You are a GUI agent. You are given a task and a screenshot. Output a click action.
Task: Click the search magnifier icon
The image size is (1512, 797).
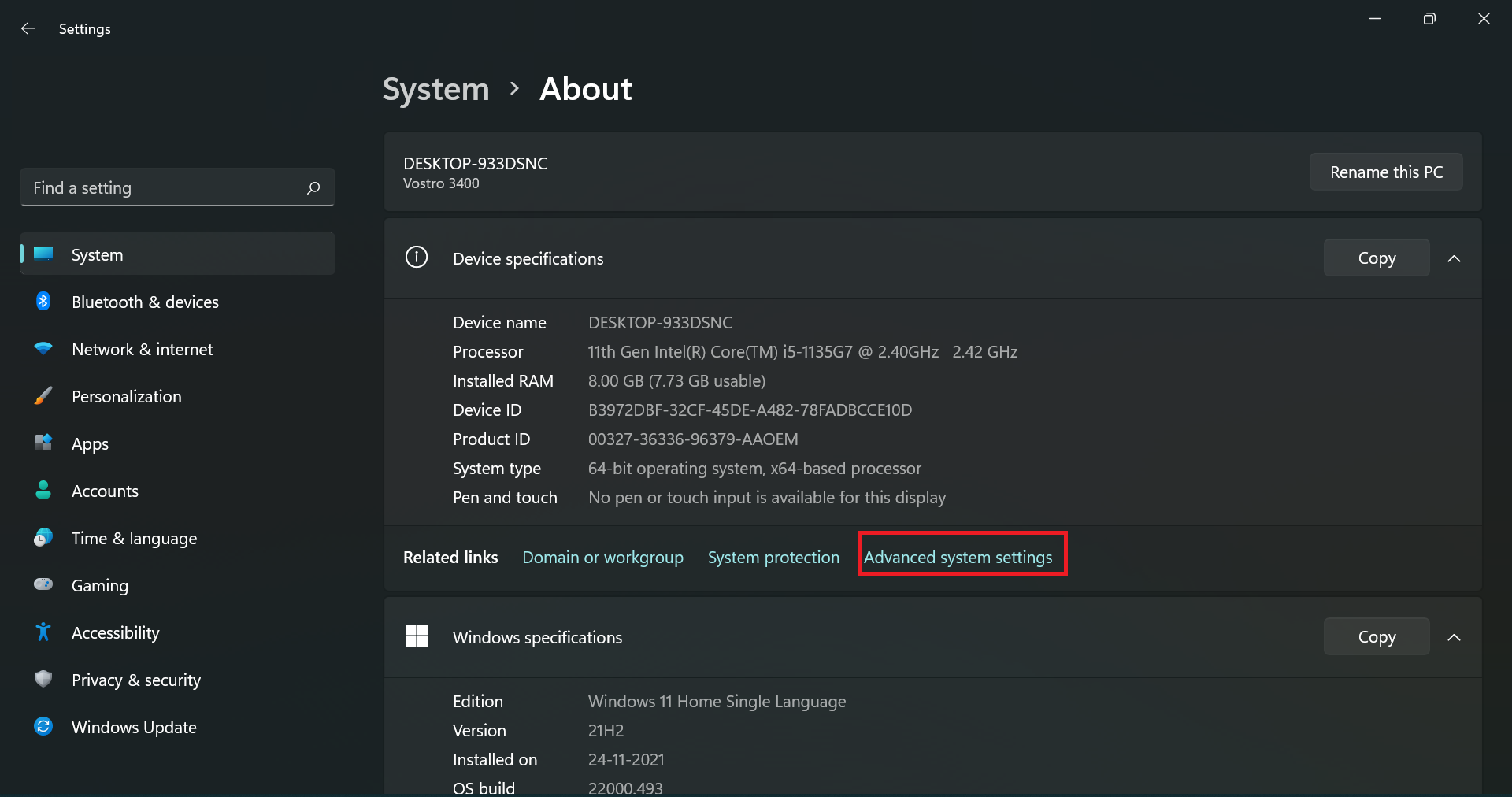[x=313, y=187]
